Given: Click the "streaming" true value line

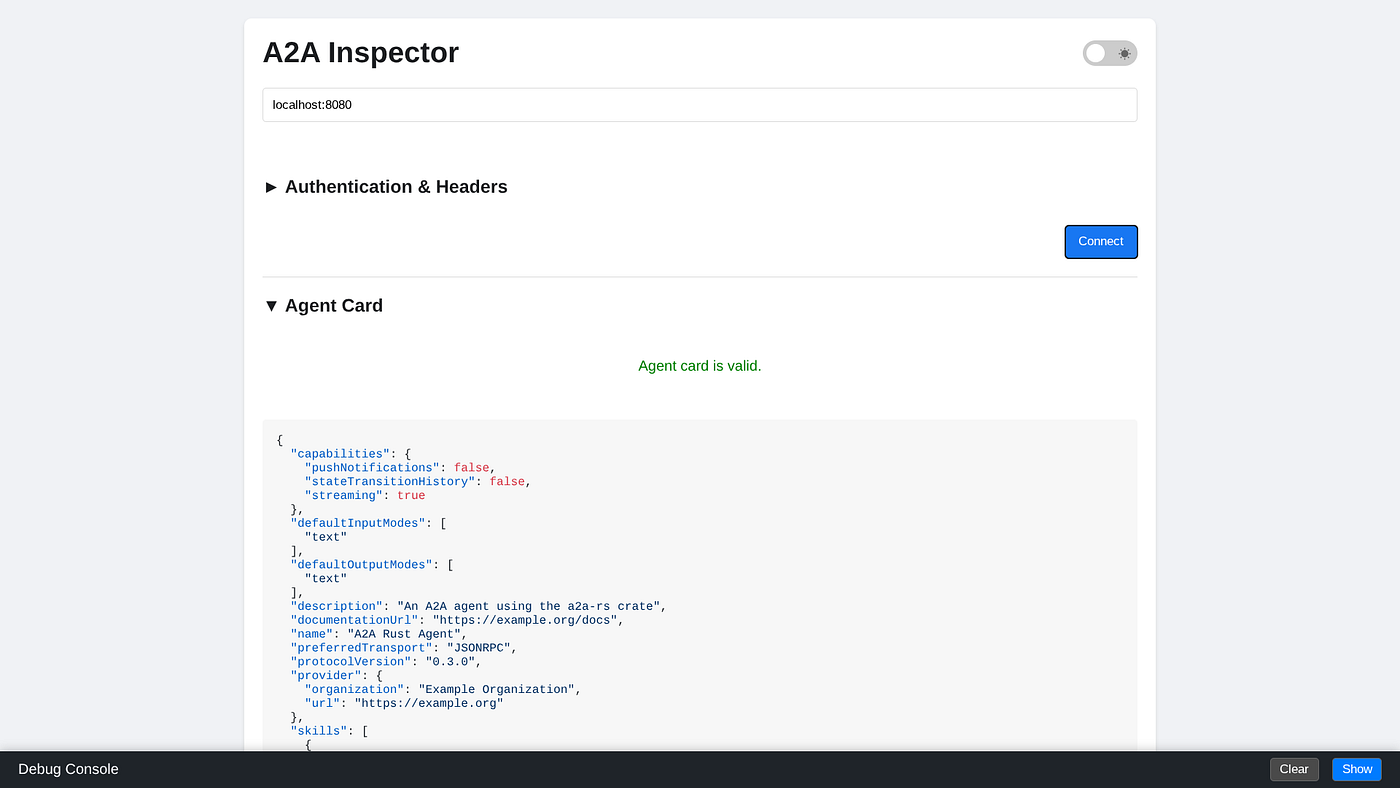Looking at the screenshot, I should point(365,496).
